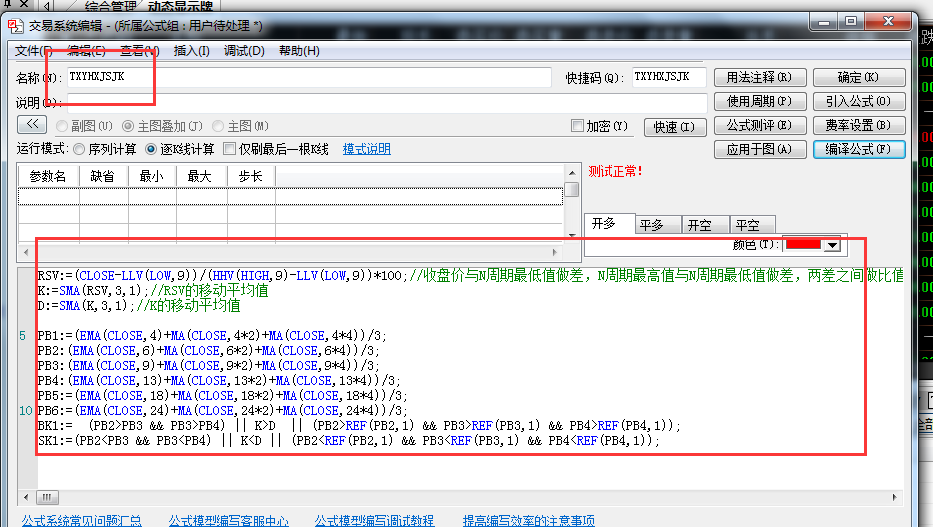Click the SK1 formula code line
The width and height of the screenshot is (933, 527).
(348, 441)
